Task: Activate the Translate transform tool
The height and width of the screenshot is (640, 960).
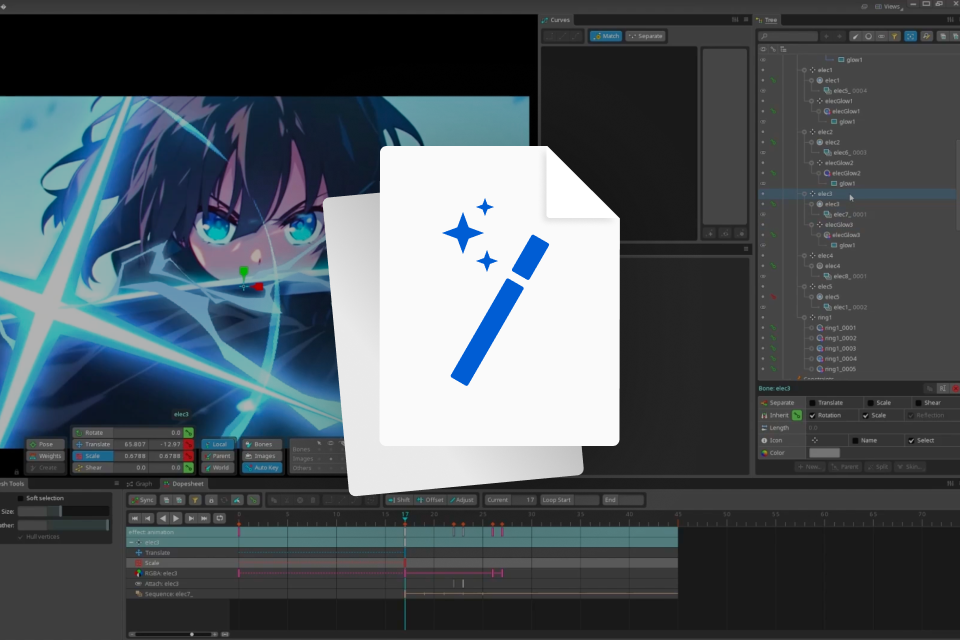Action: point(93,444)
